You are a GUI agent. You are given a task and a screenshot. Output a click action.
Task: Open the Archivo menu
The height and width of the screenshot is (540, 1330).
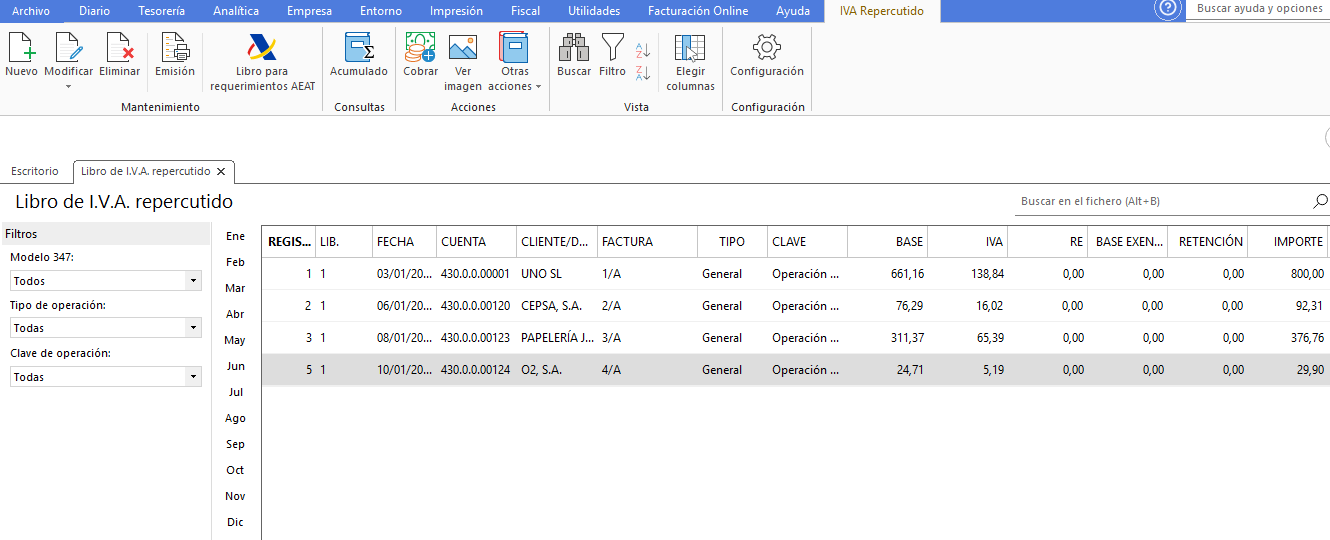coord(31,11)
